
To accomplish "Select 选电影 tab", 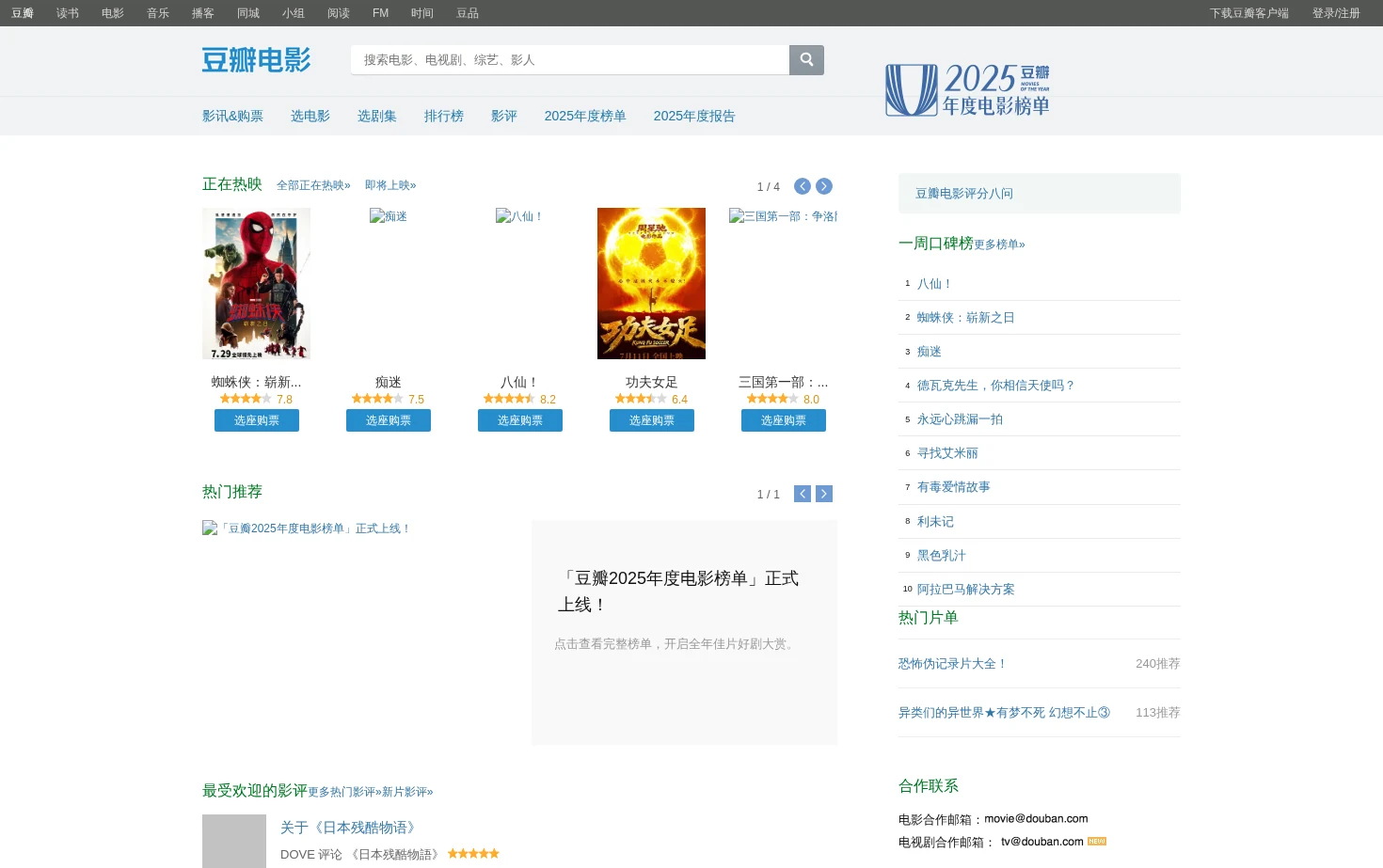I will pyautogui.click(x=310, y=116).
